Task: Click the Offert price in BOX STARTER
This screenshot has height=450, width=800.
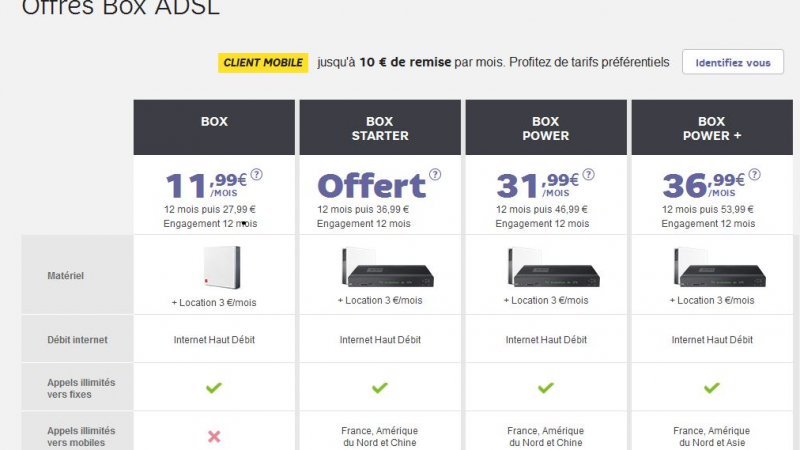Action: point(371,186)
